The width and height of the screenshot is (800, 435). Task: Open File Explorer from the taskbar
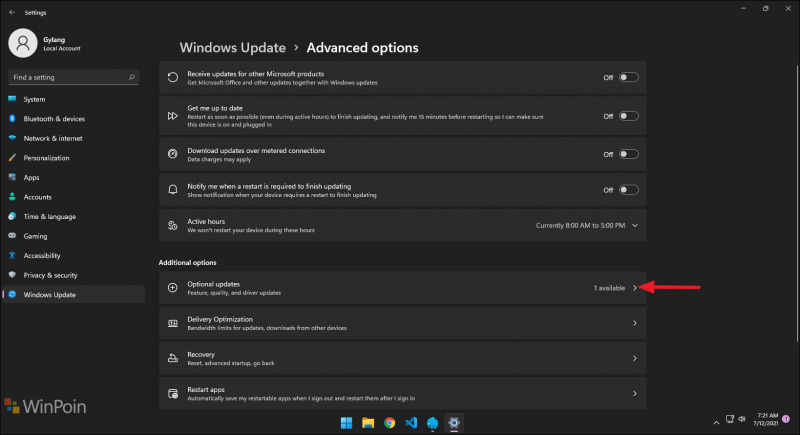pyautogui.click(x=368, y=423)
